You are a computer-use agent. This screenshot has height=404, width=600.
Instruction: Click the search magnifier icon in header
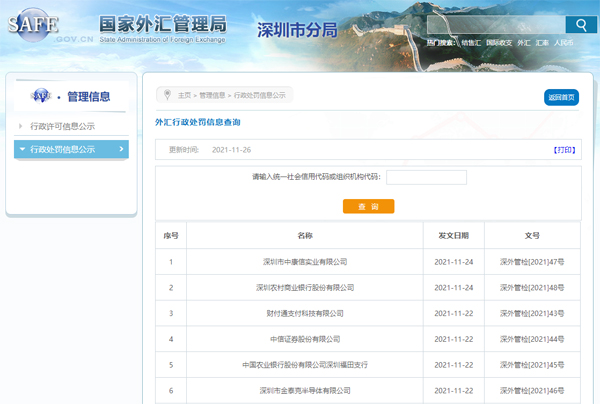[x=579, y=25]
